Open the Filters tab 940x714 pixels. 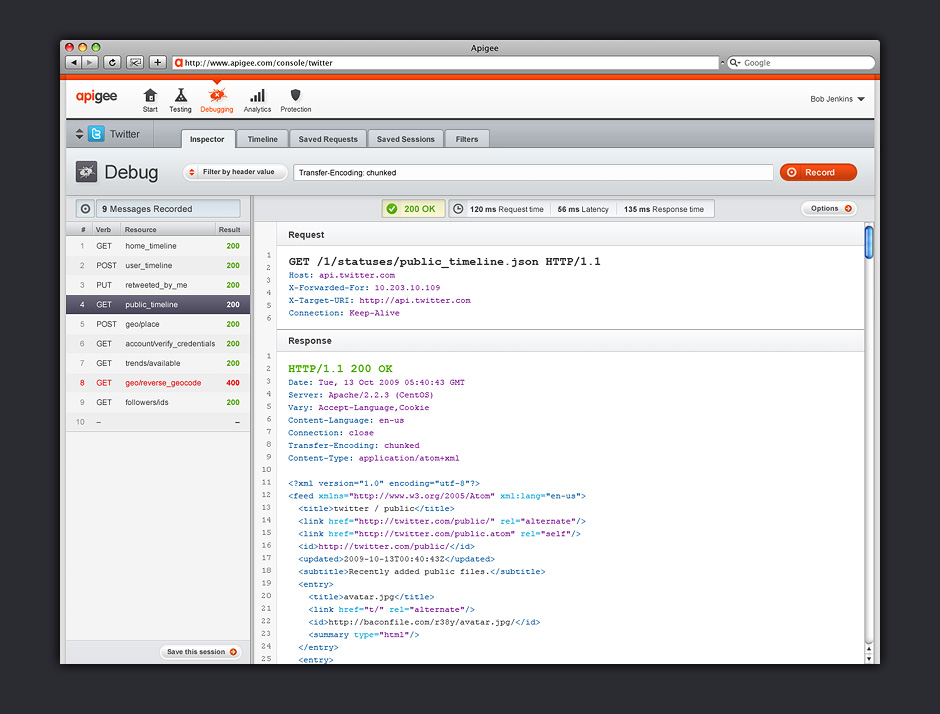pos(467,139)
